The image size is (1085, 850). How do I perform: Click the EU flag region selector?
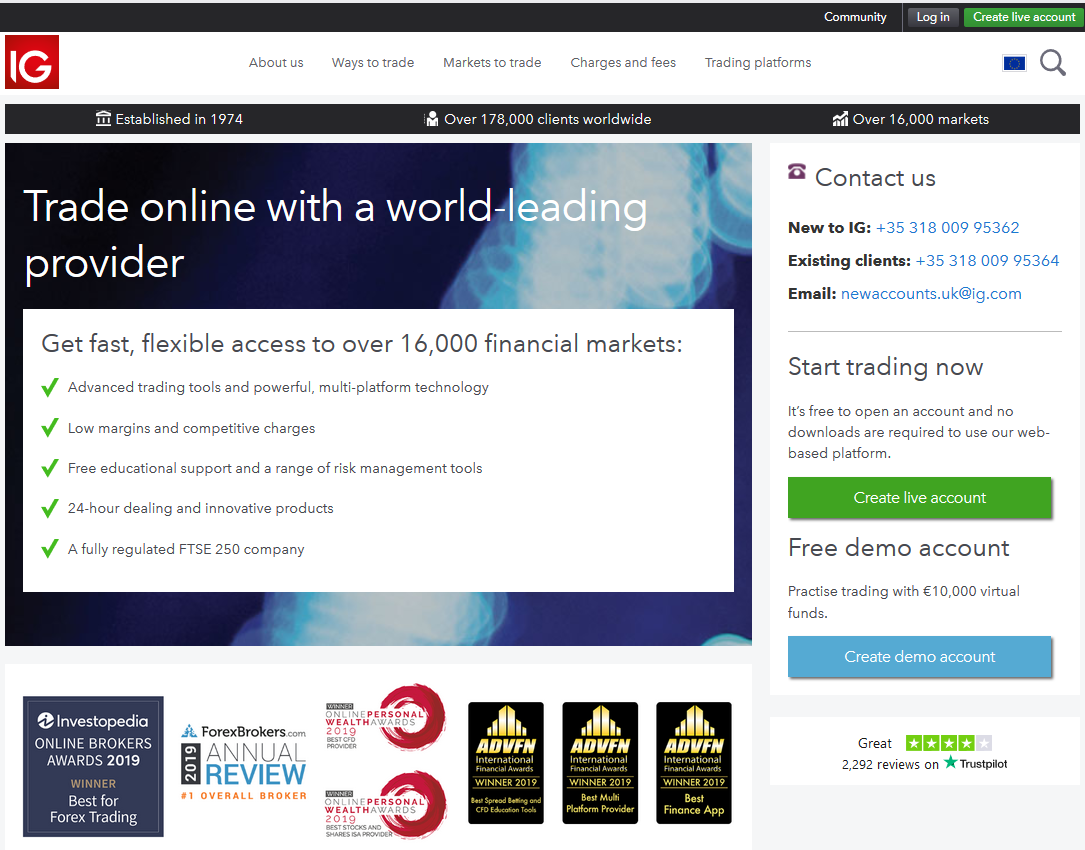pyautogui.click(x=1013, y=63)
